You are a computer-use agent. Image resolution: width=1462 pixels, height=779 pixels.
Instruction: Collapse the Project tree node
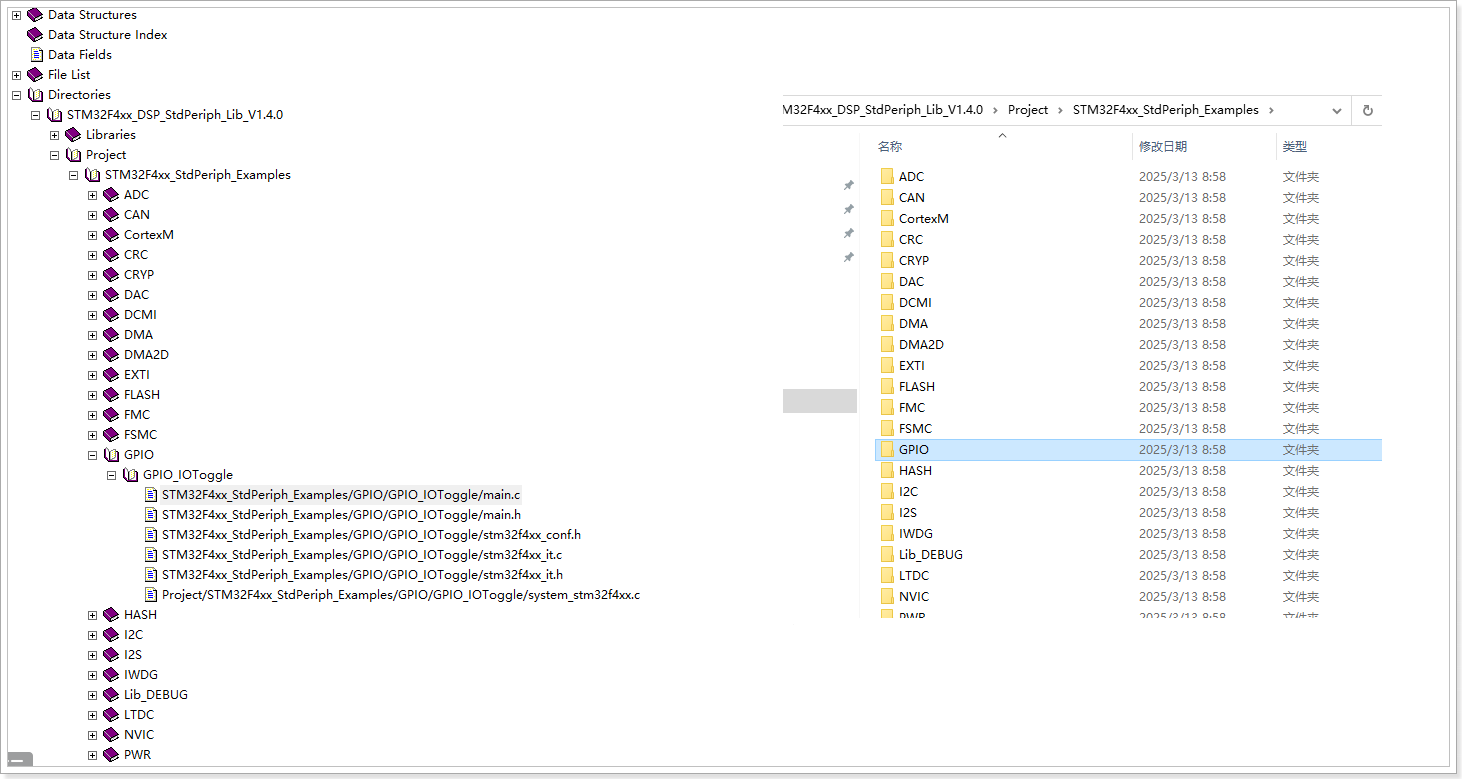click(x=54, y=155)
